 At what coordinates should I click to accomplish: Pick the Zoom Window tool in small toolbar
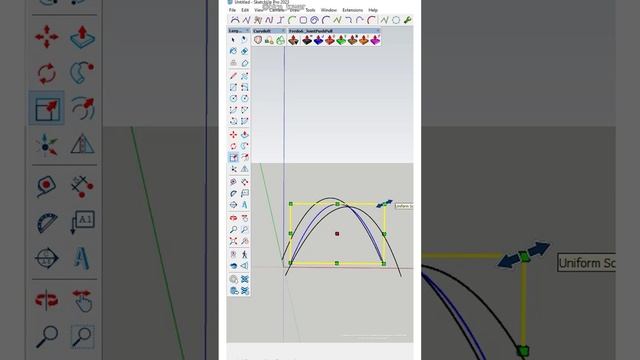coord(244,230)
